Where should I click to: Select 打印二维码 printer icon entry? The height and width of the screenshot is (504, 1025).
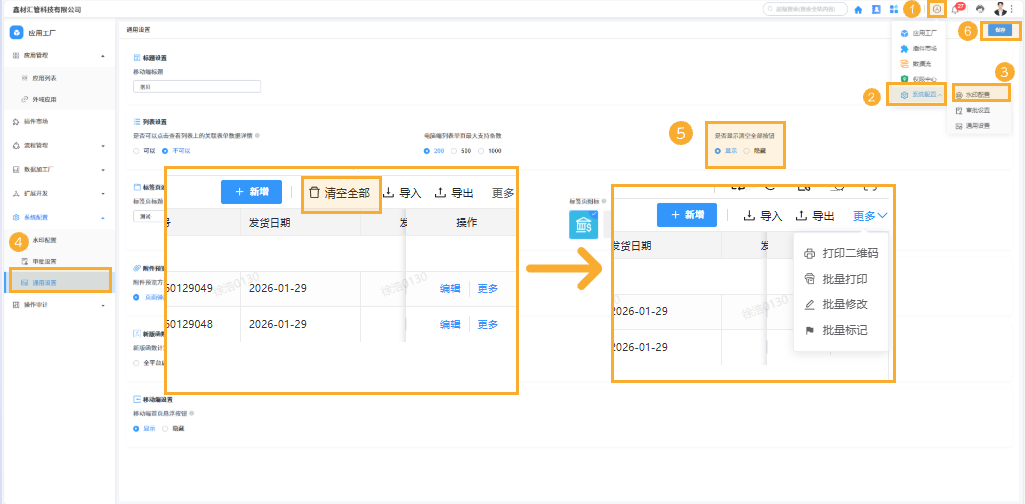click(841, 253)
